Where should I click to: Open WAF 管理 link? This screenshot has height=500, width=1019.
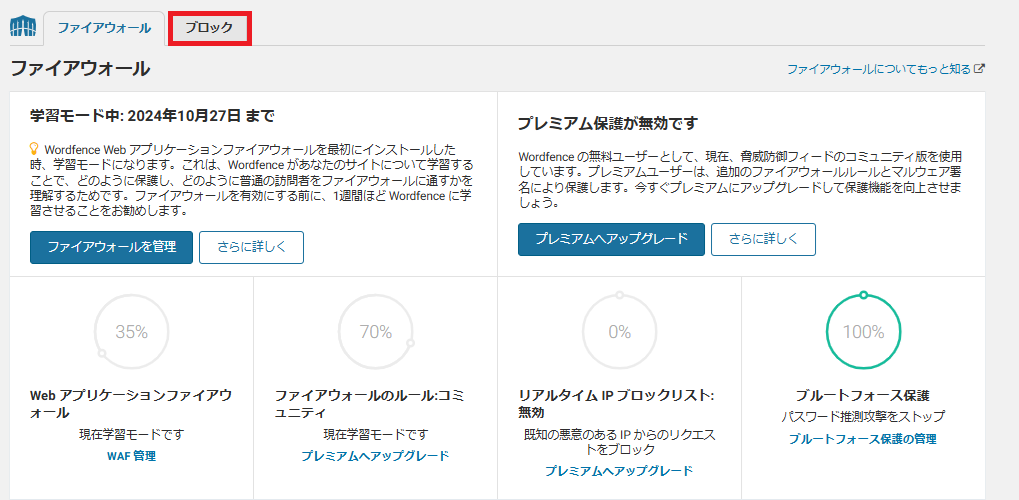coord(131,456)
